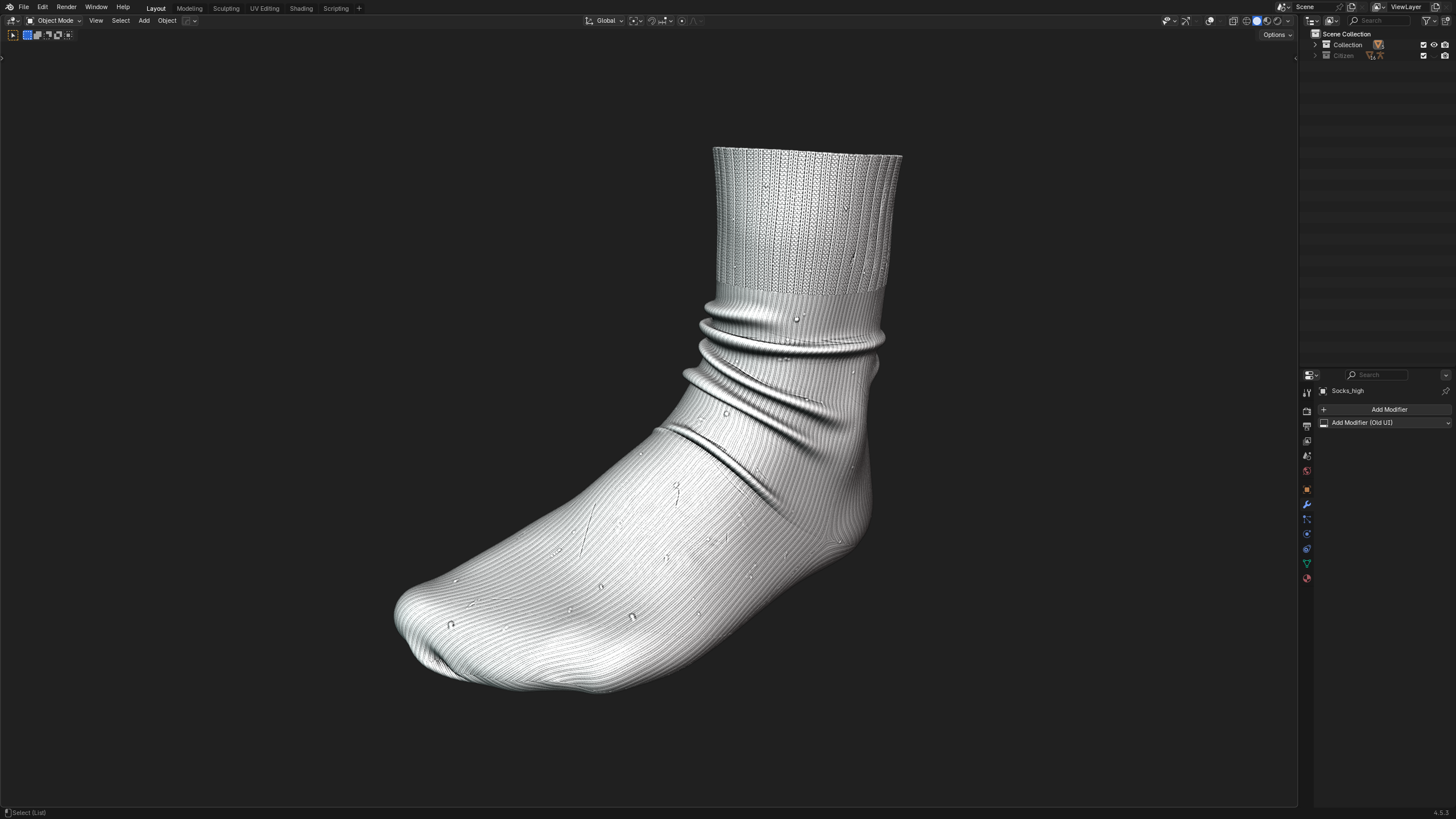Viewport: 1456px width, 819px height.
Task: Toggle X-Ray viewport mode
Action: point(1233,21)
